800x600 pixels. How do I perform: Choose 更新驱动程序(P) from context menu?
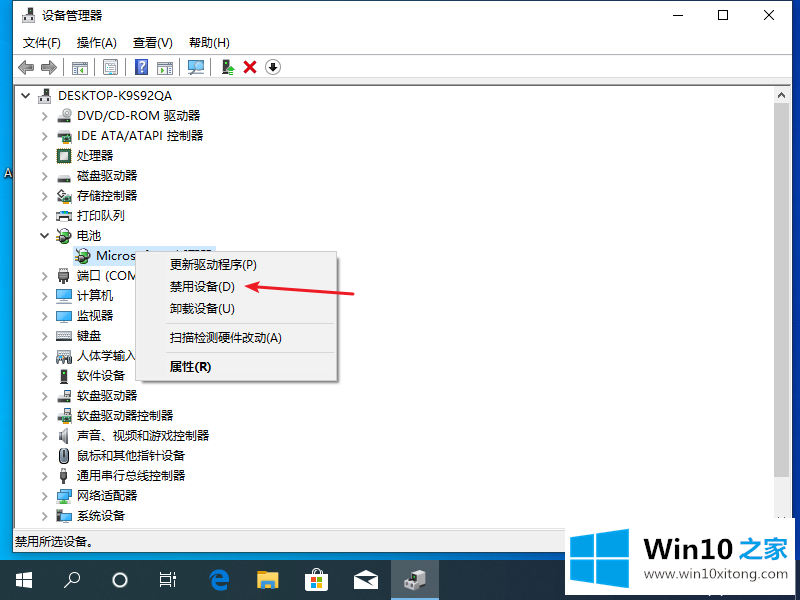(236, 265)
